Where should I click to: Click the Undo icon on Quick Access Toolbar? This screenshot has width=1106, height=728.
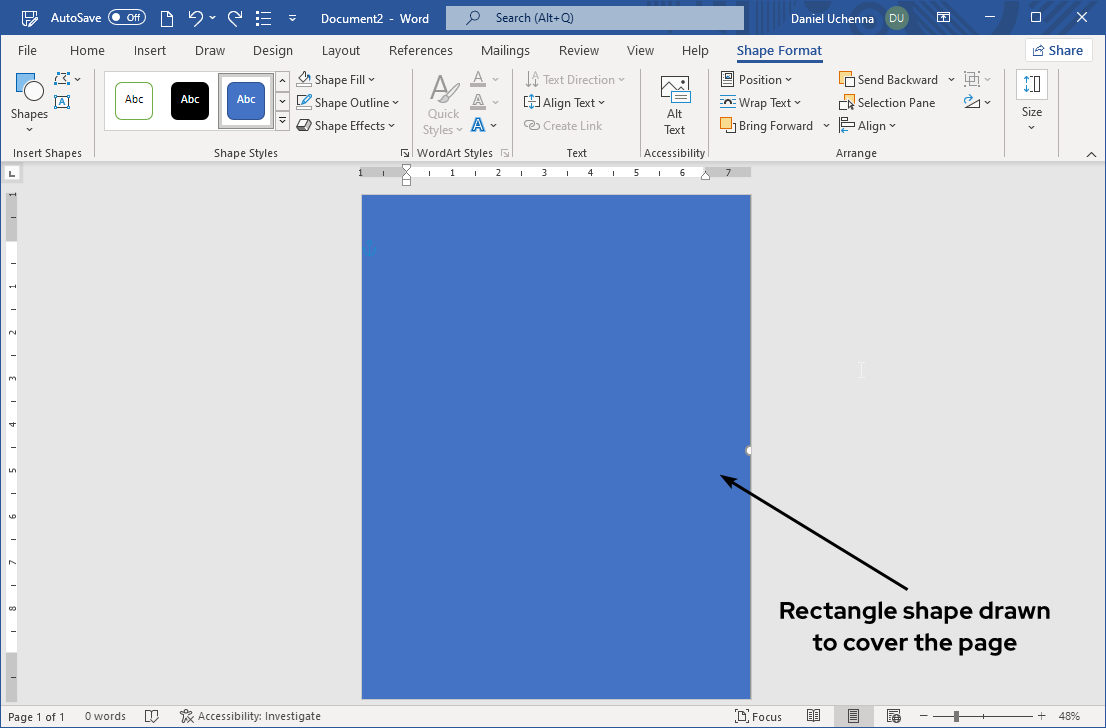[x=193, y=17]
